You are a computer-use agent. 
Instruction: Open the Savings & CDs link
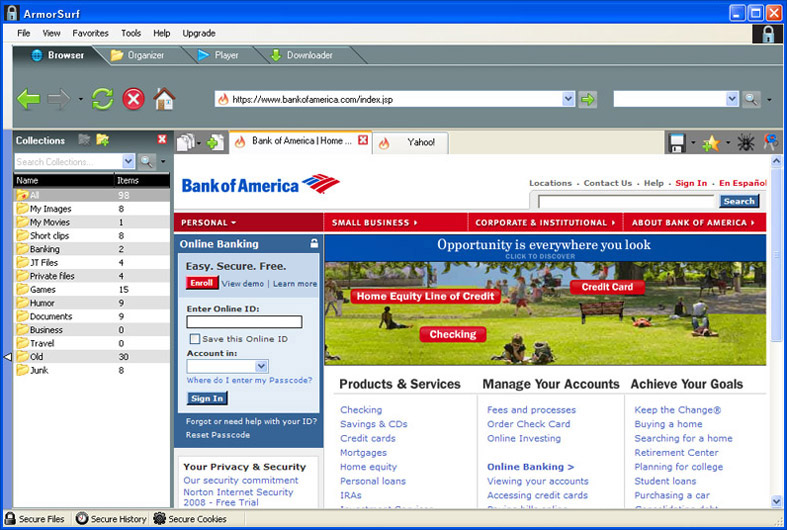pyautogui.click(x=373, y=424)
